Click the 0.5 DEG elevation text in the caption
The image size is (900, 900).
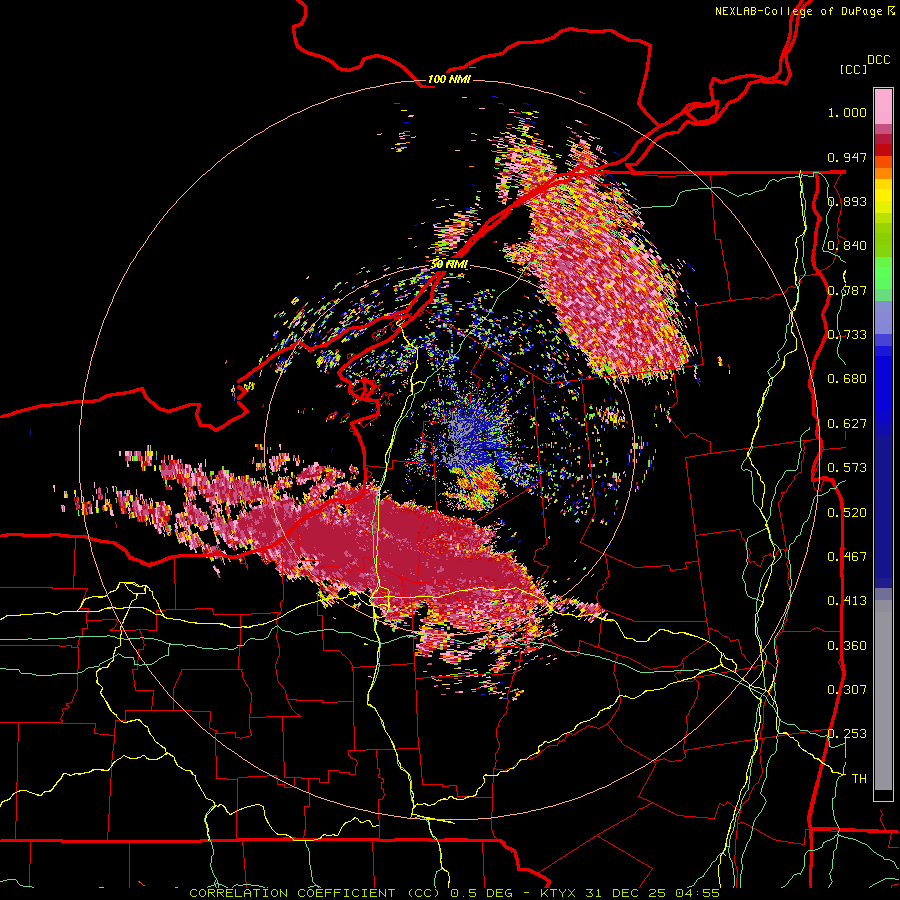[x=483, y=893]
